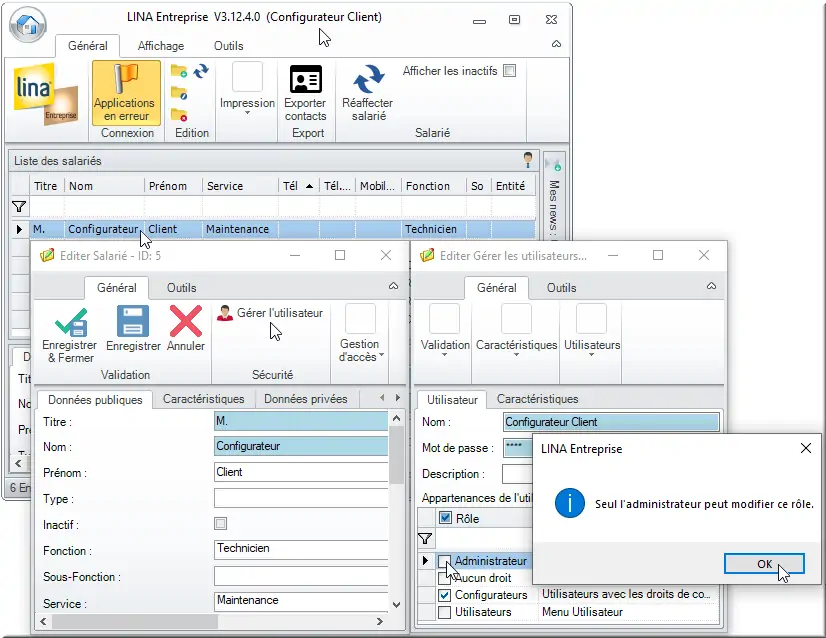Click the person icon in the Liste des salariés header
This screenshot has width=826, height=638.
(528, 159)
